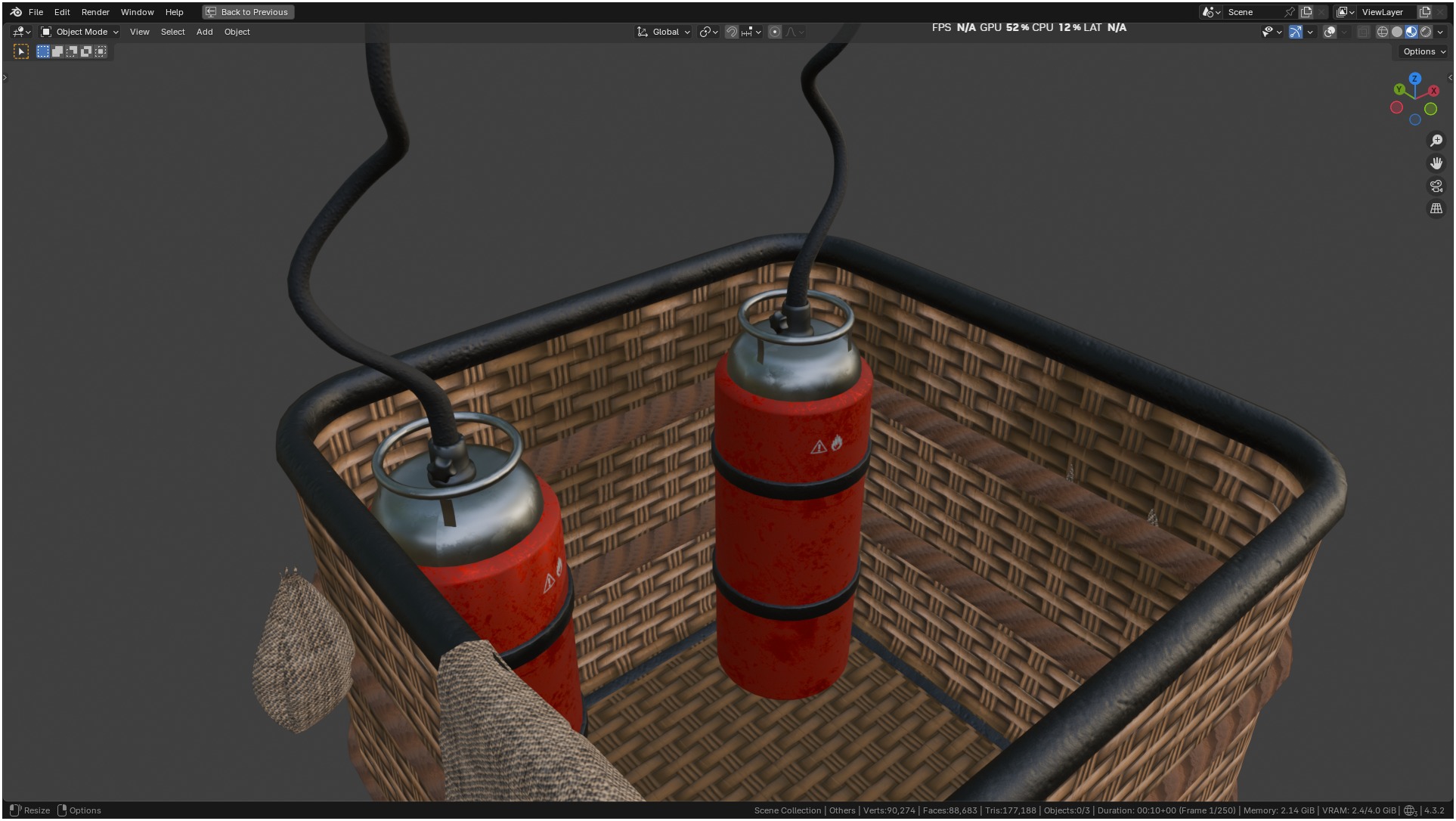Open the Edit menu

[x=62, y=12]
